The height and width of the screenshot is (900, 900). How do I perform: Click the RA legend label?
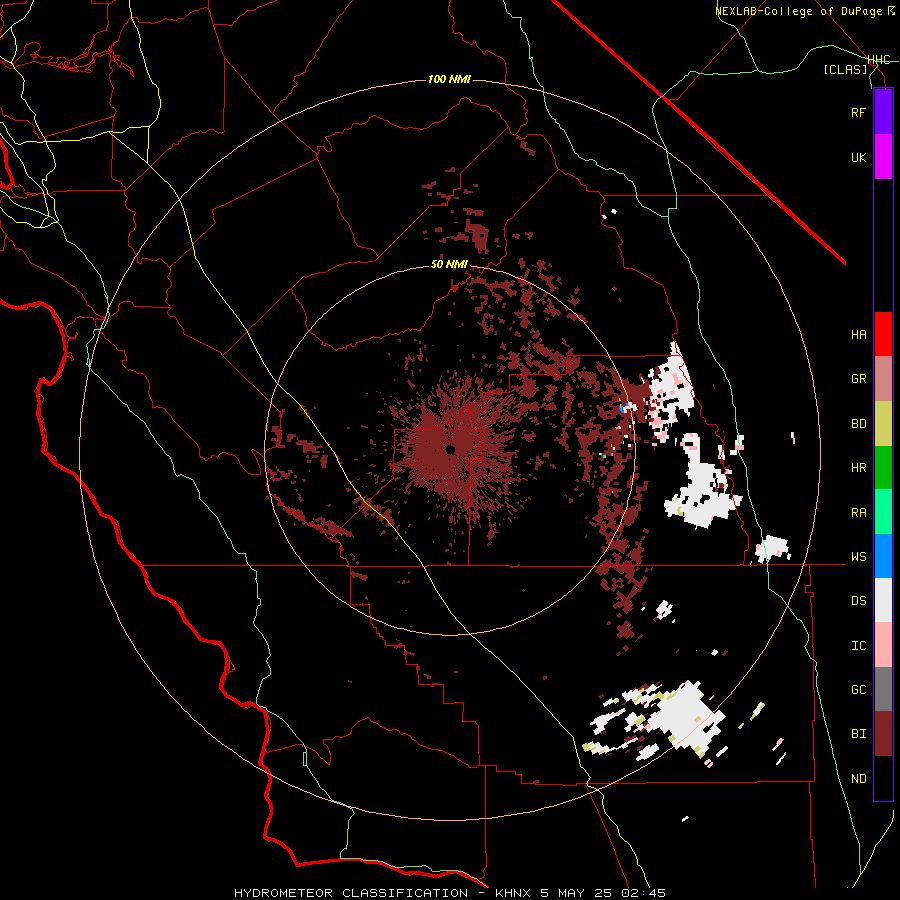click(x=858, y=513)
